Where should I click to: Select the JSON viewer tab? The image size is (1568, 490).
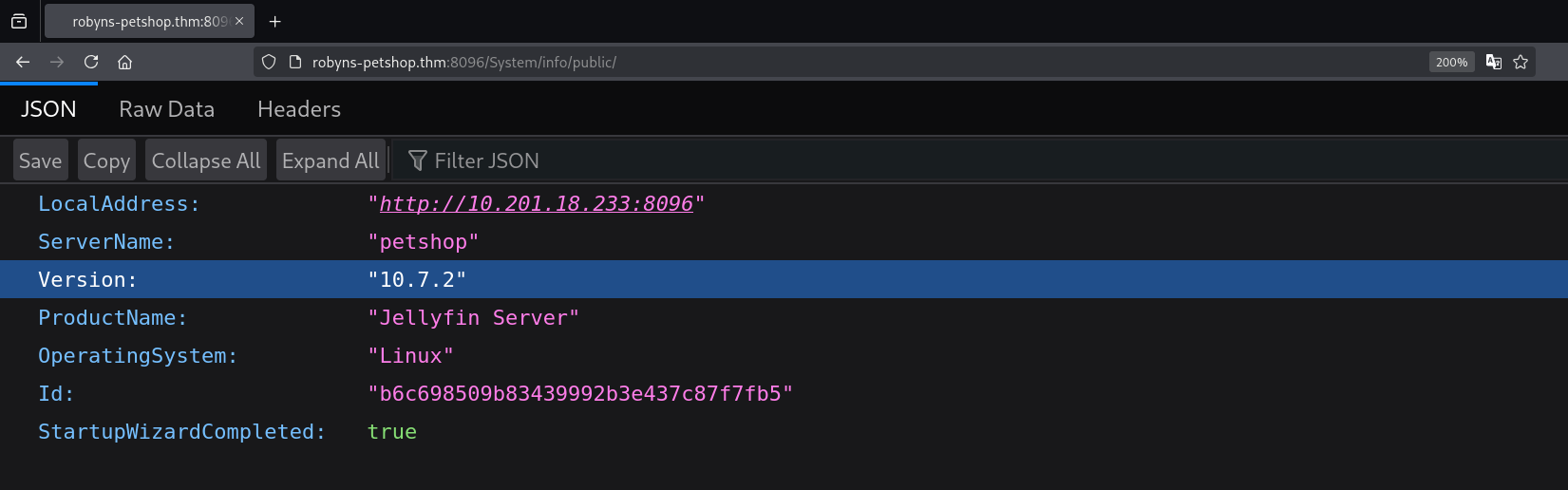coord(48,109)
